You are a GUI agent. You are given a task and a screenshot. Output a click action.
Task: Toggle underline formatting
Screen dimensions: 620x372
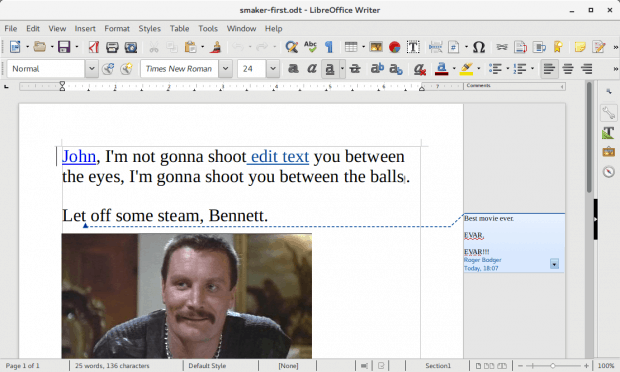(330, 69)
